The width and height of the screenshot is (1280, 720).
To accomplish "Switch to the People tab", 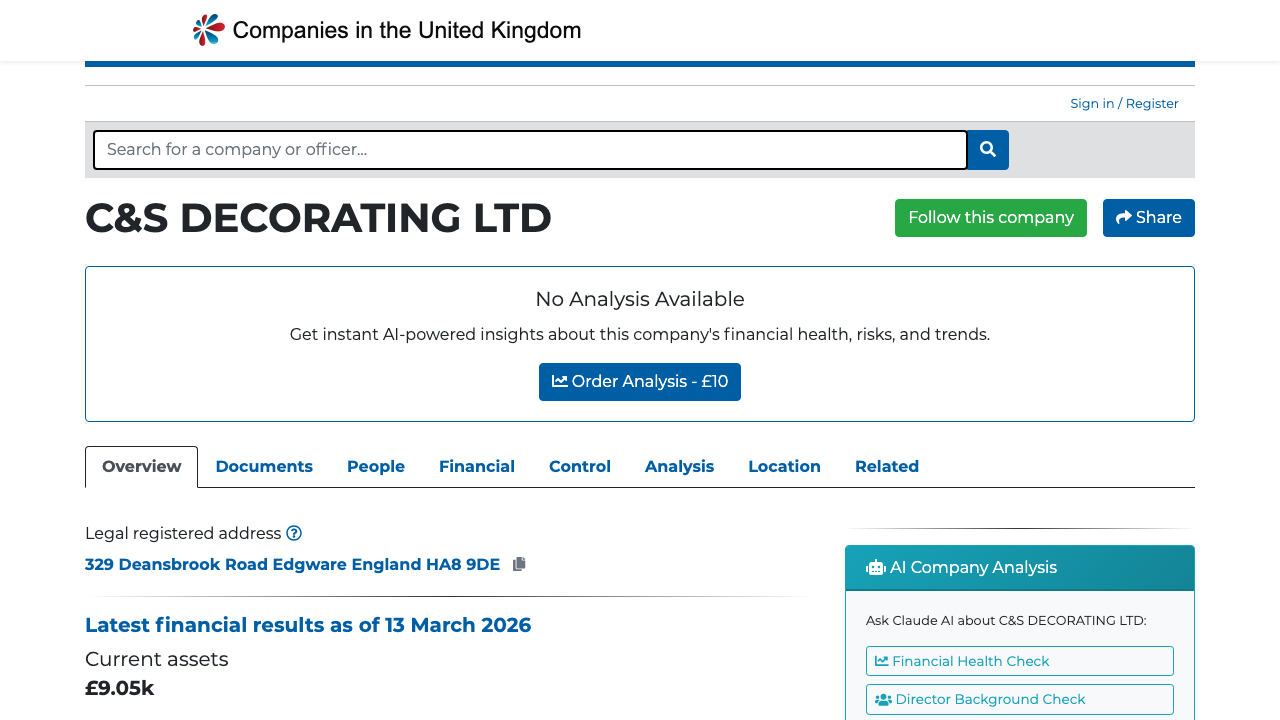I will point(376,467).
